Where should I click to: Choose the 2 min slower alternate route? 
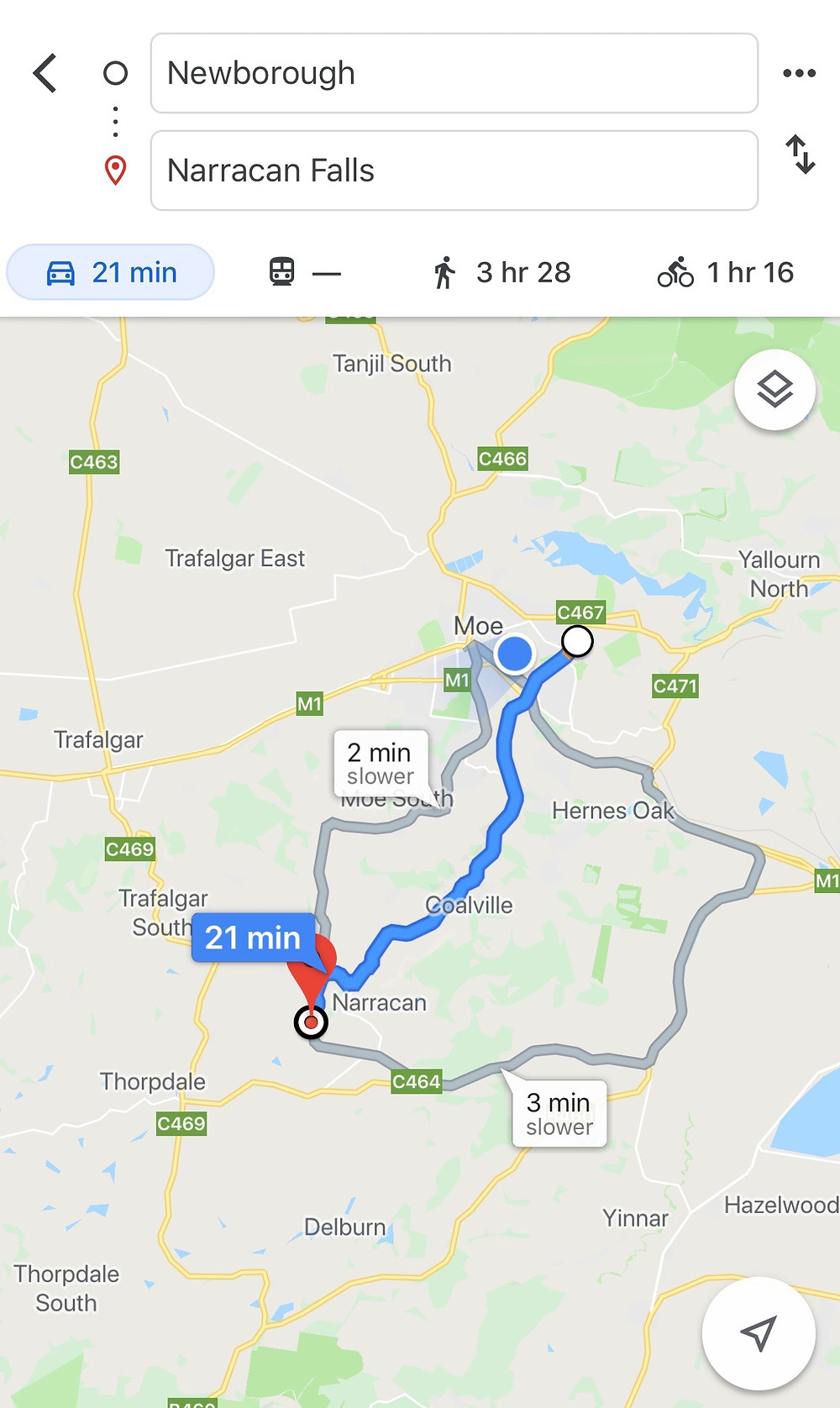381,763
